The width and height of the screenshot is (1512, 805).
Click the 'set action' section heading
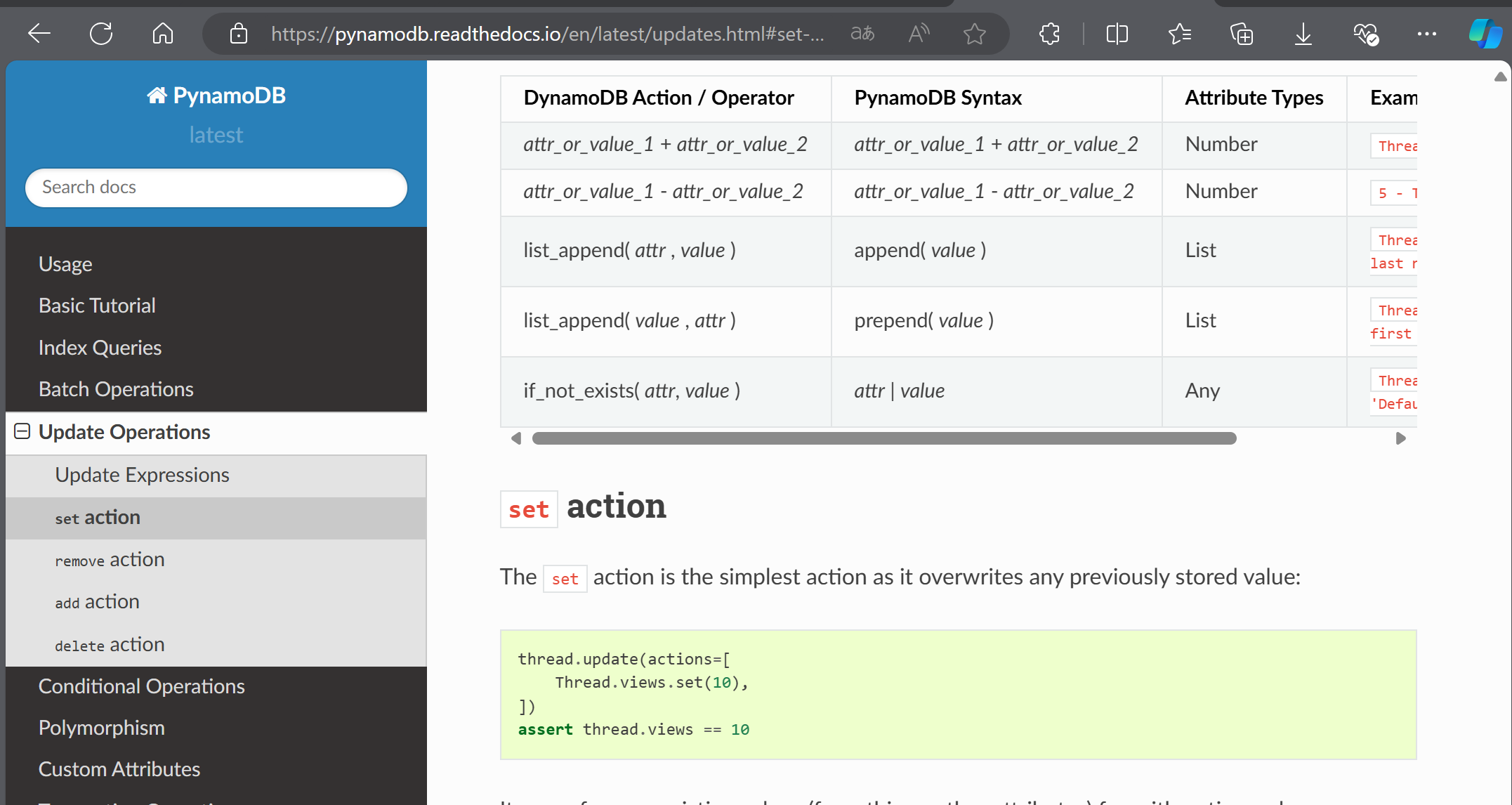click(x=583, y=507)
